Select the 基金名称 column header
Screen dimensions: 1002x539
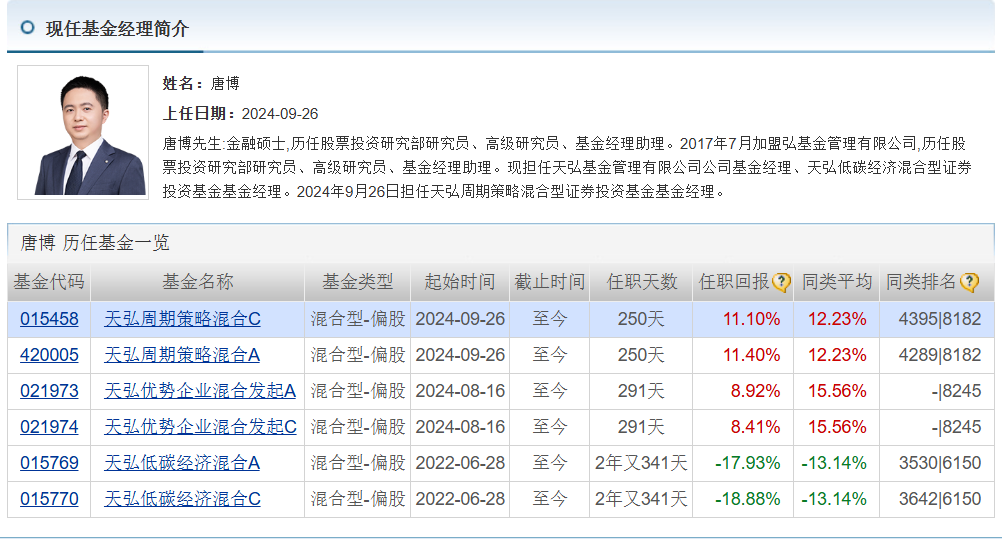[x=197, y=282]
